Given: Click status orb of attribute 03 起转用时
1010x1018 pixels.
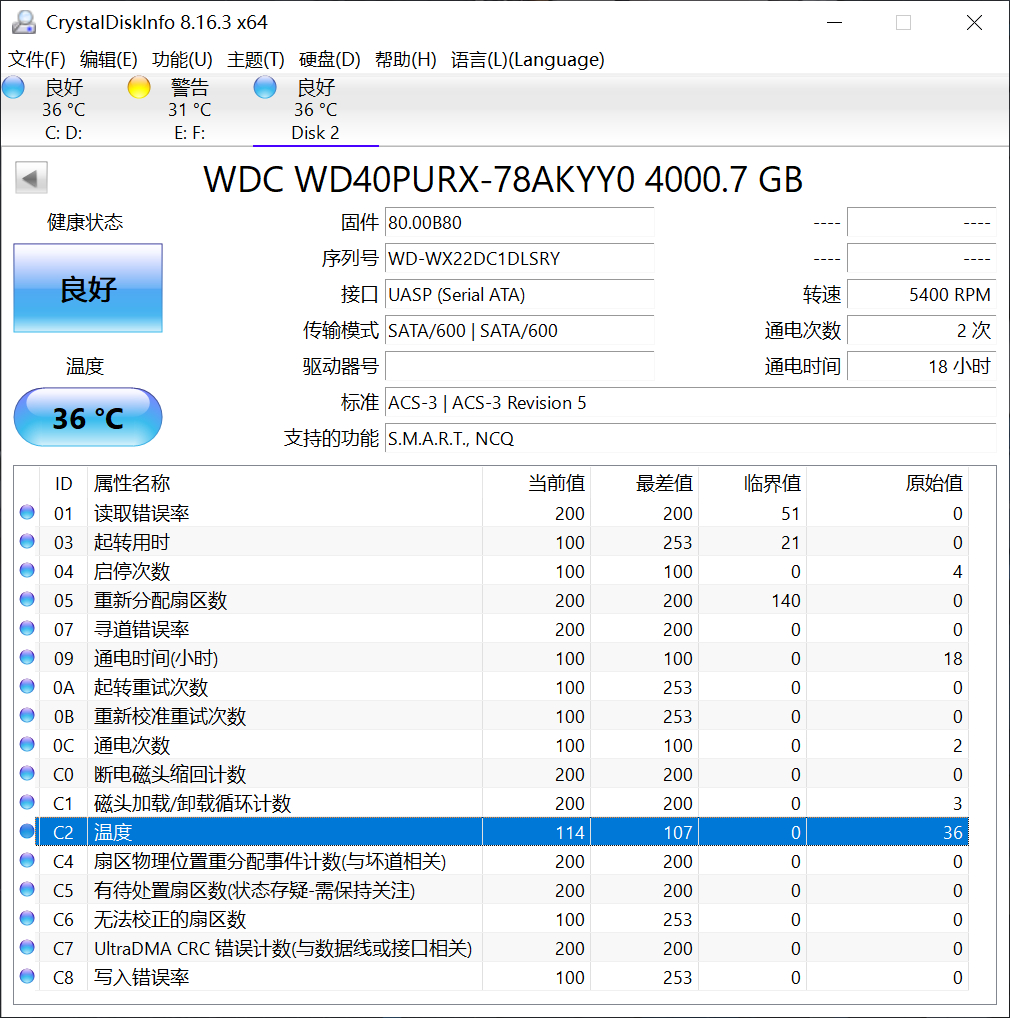Looking at the screenshot, I should (27, 541).
